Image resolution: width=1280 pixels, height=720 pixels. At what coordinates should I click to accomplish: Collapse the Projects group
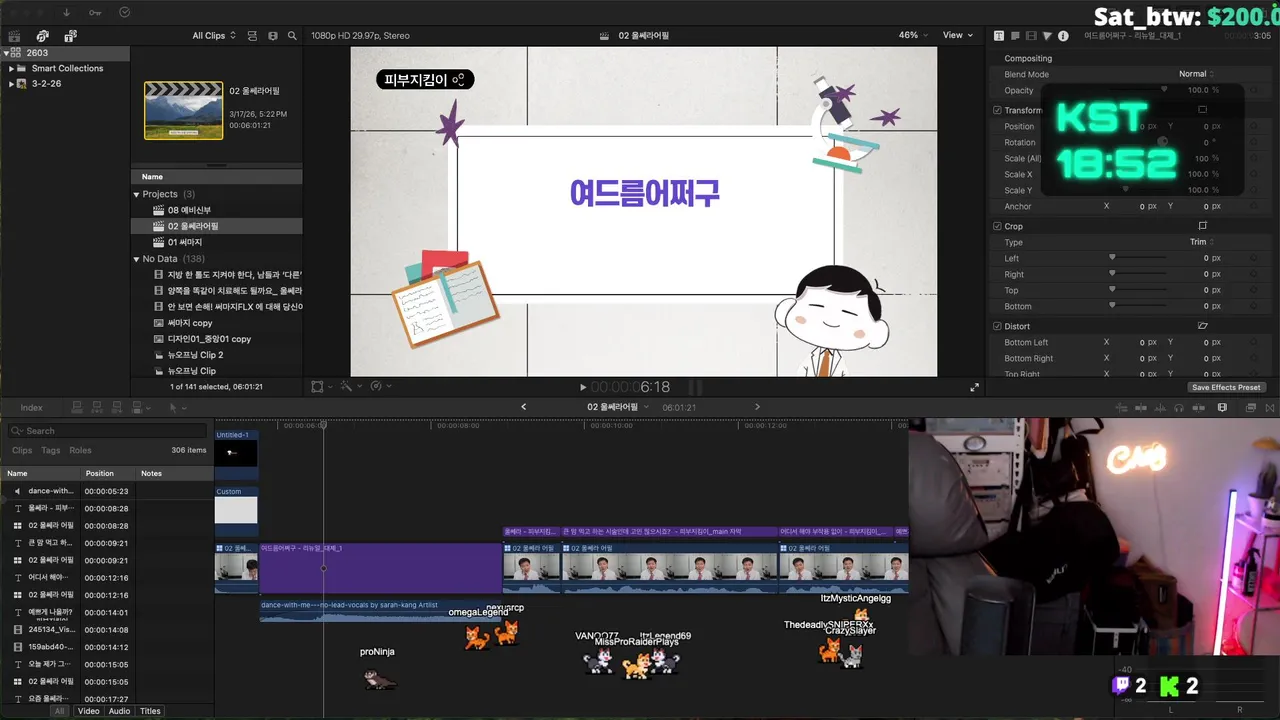coord(137,194)
